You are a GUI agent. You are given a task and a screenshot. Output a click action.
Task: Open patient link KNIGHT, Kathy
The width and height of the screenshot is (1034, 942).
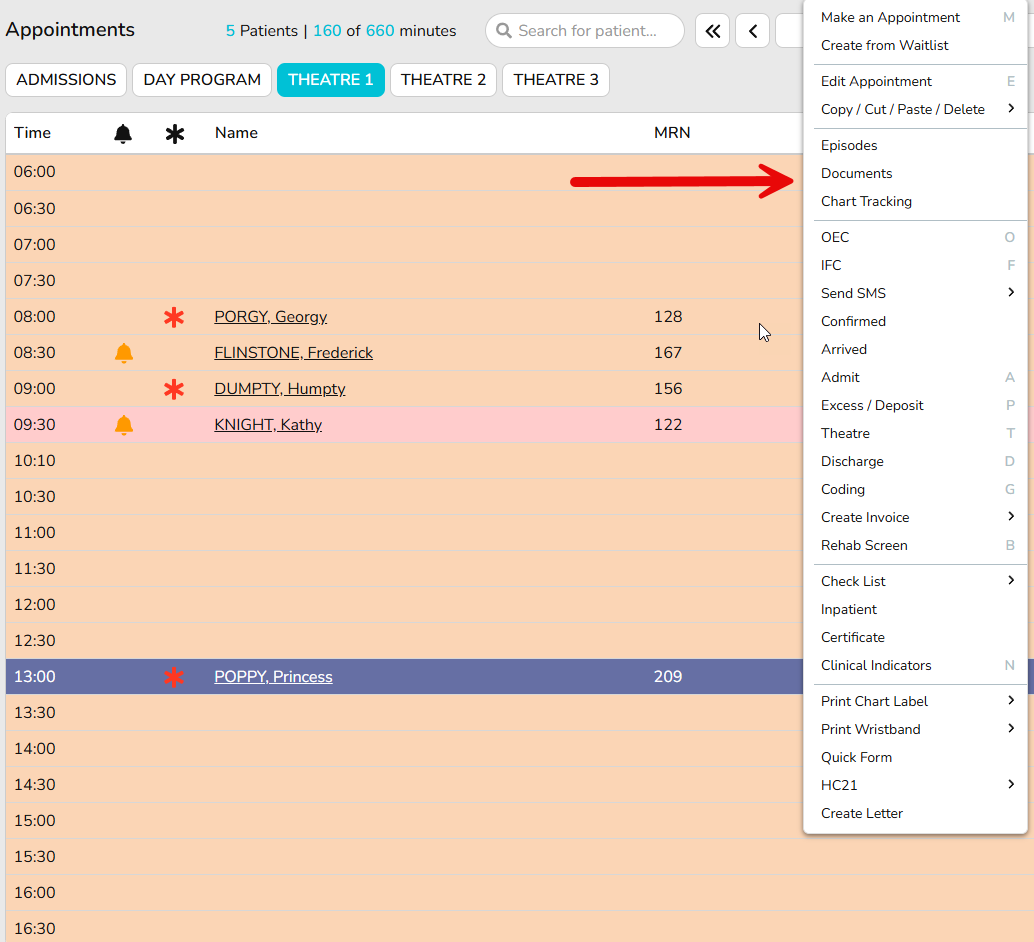click(268, 425)
